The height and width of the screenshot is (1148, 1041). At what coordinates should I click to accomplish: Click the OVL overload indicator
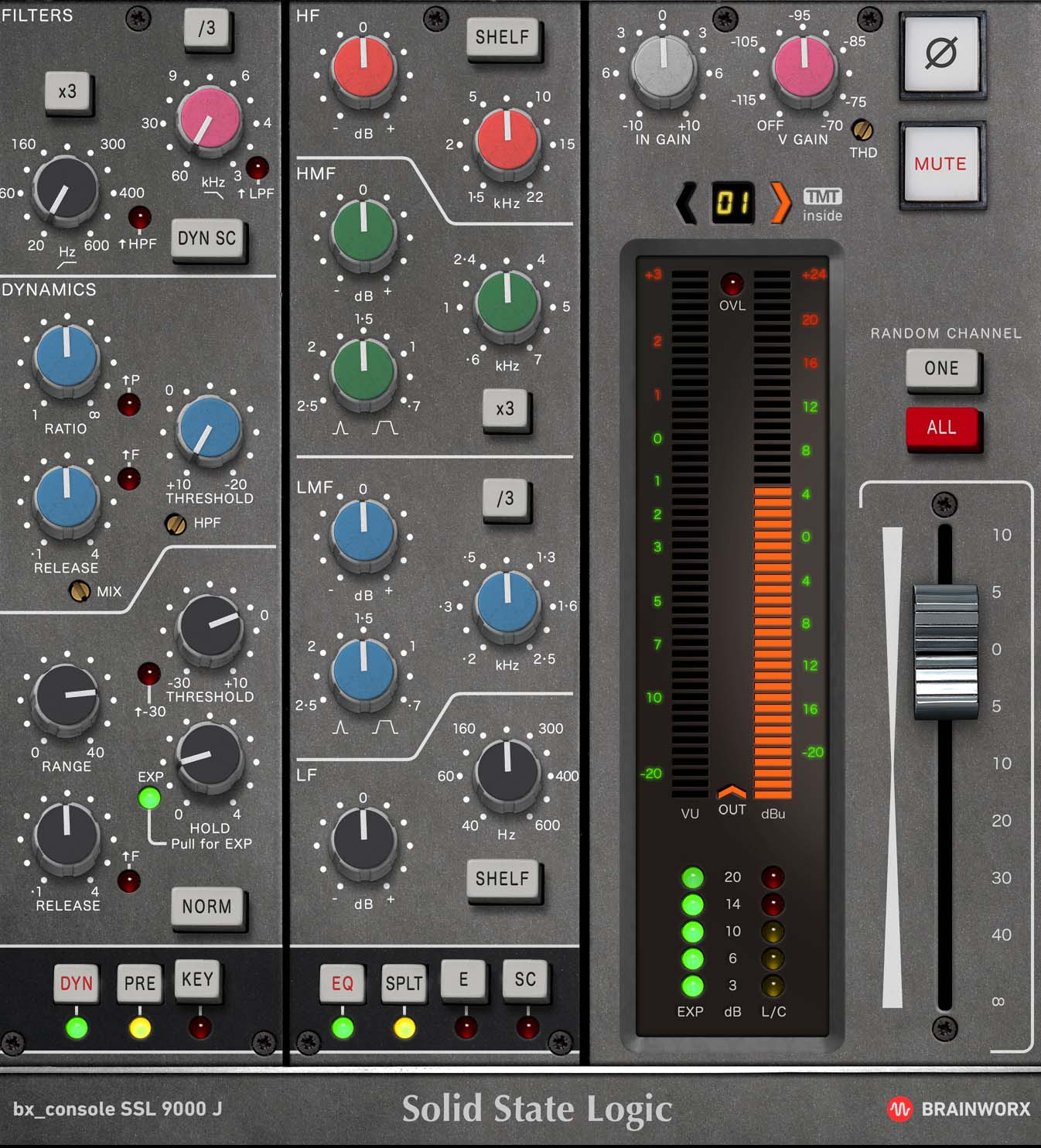[732, 284]
